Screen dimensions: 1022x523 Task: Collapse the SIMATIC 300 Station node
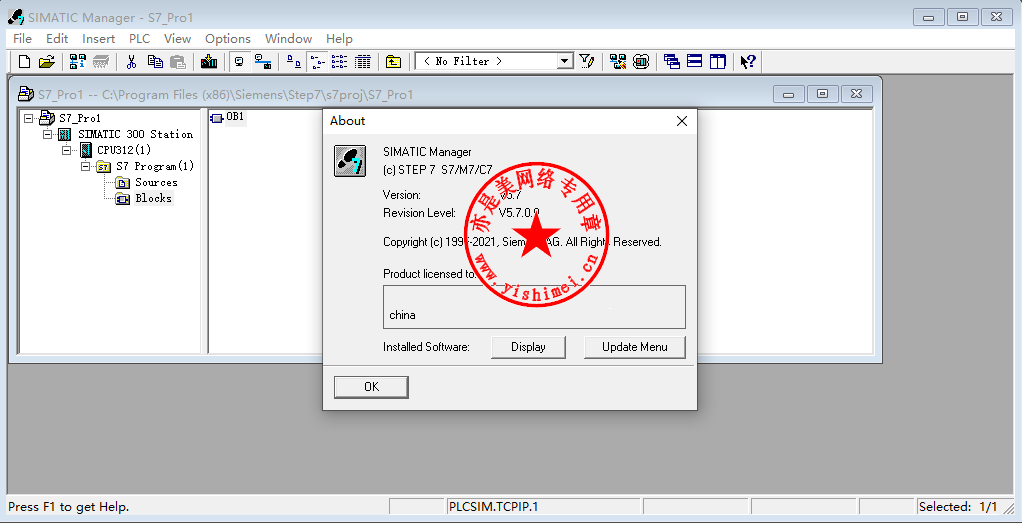(x=48, y=134)
